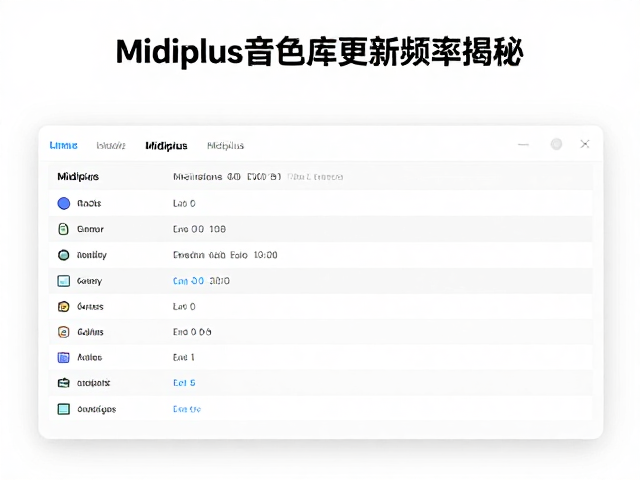Select the label beside the green document icon
Viewport: 640px width, 480px height.
coord(90,229)
